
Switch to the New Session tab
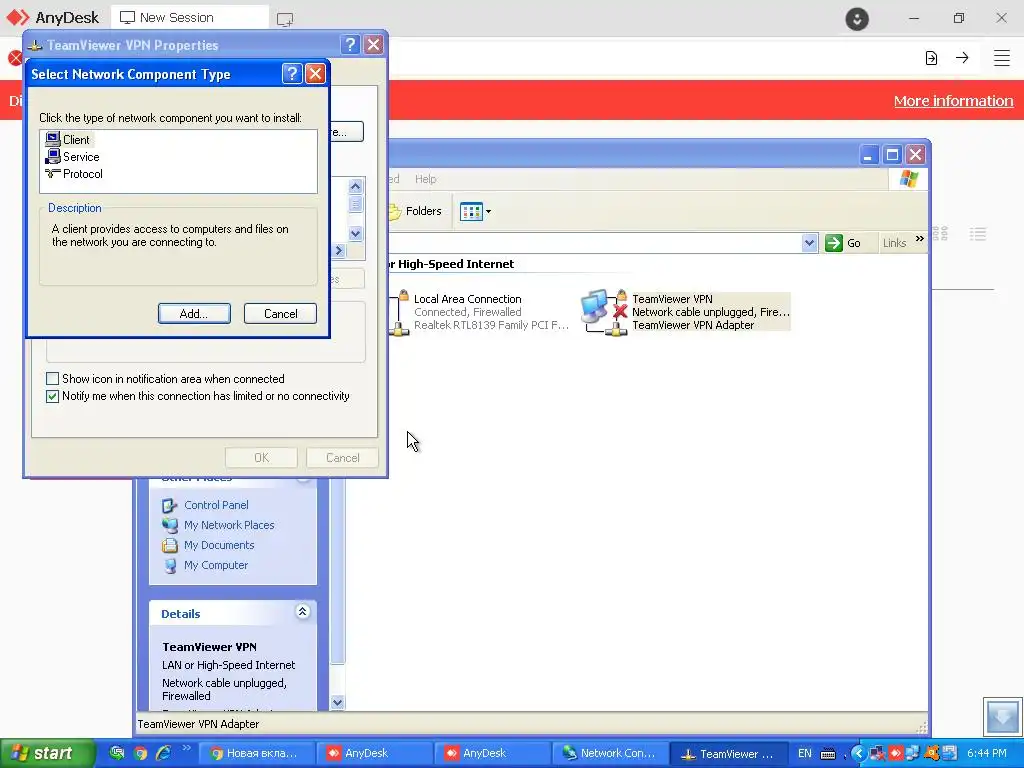[189, 18]
